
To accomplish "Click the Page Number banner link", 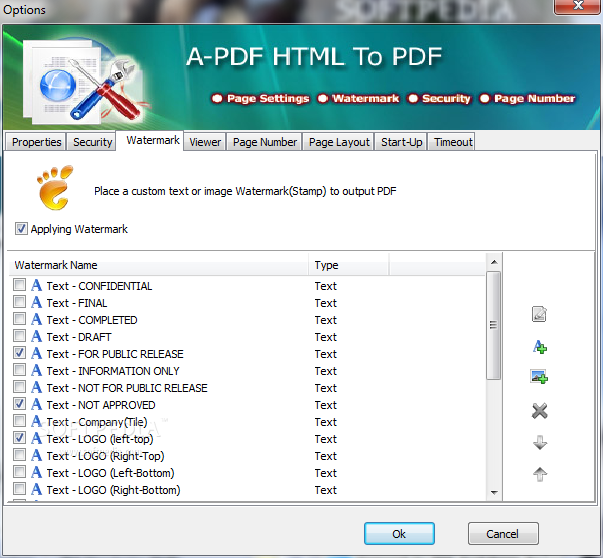I will point(528,98).
